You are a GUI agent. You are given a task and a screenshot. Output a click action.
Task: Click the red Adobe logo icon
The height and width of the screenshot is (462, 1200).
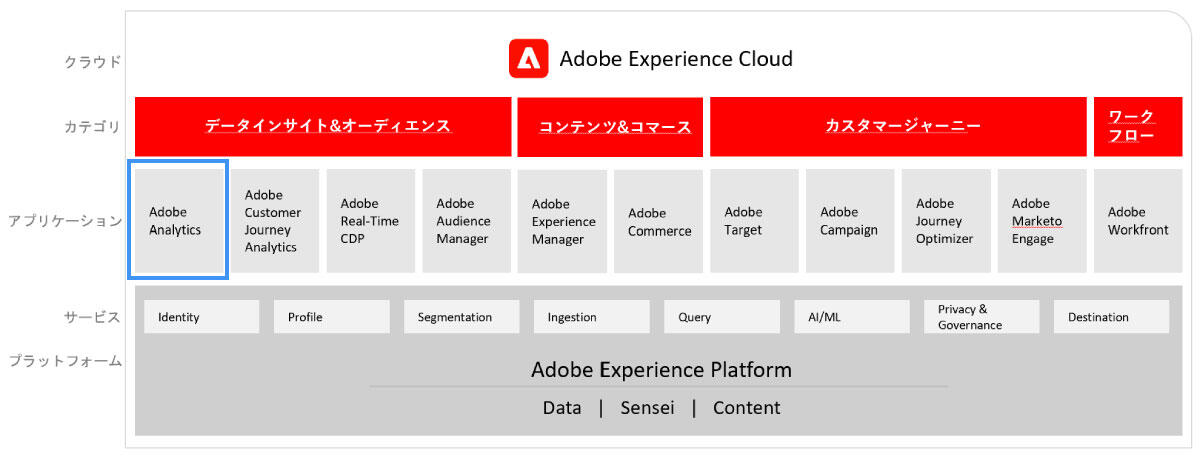528,59
